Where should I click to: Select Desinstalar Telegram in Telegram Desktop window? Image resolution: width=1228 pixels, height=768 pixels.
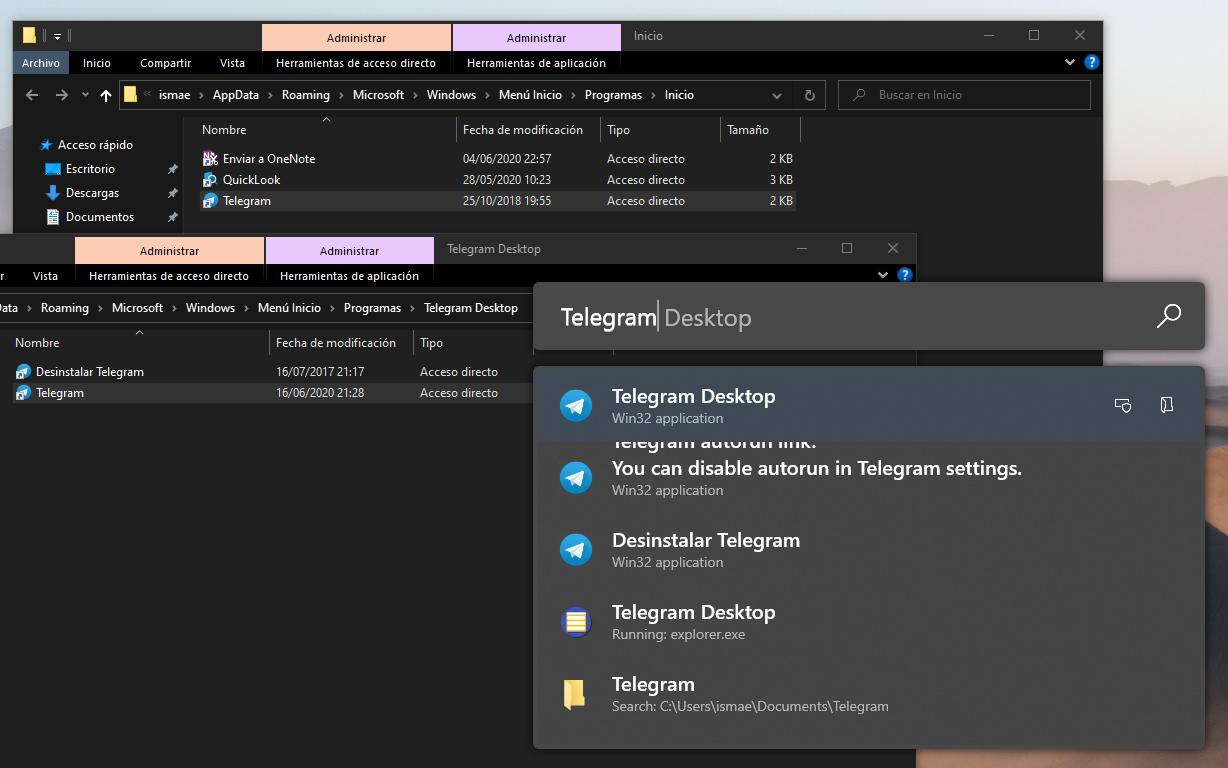[90, 372]
